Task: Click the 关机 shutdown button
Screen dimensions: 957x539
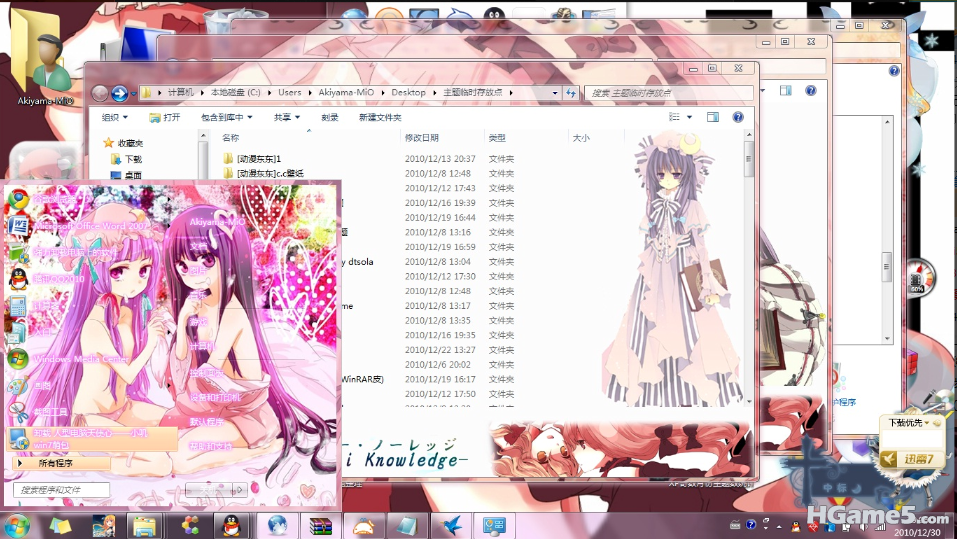Action: click(209, 489)
